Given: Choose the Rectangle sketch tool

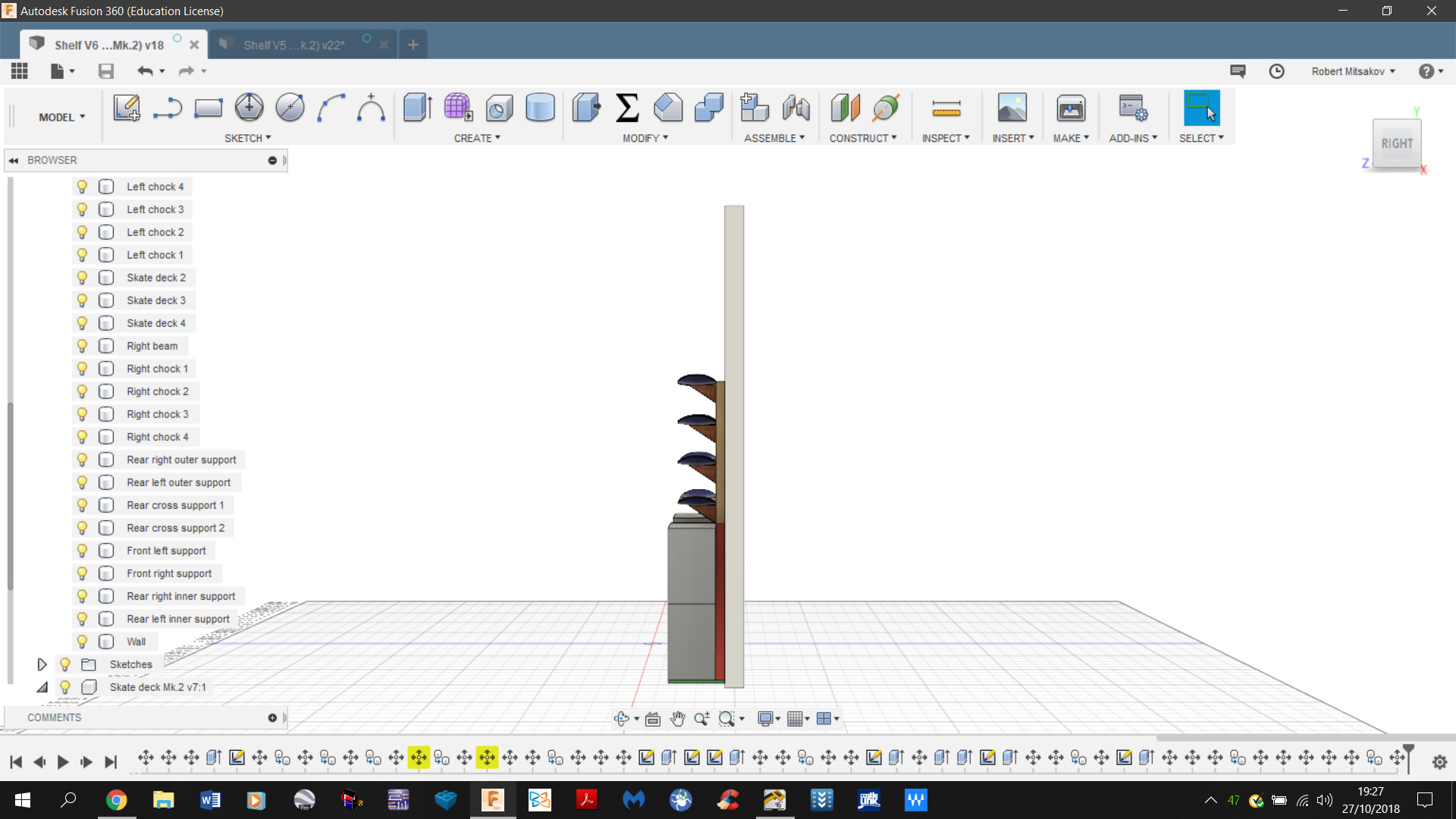Looking at the screenshot, I should tap(209, 108).
